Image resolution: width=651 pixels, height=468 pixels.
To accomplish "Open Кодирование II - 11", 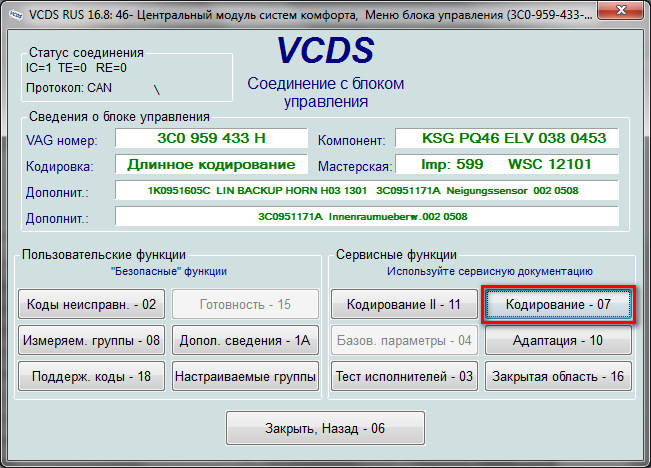I will pyautogui.click(x=404, y=304).
